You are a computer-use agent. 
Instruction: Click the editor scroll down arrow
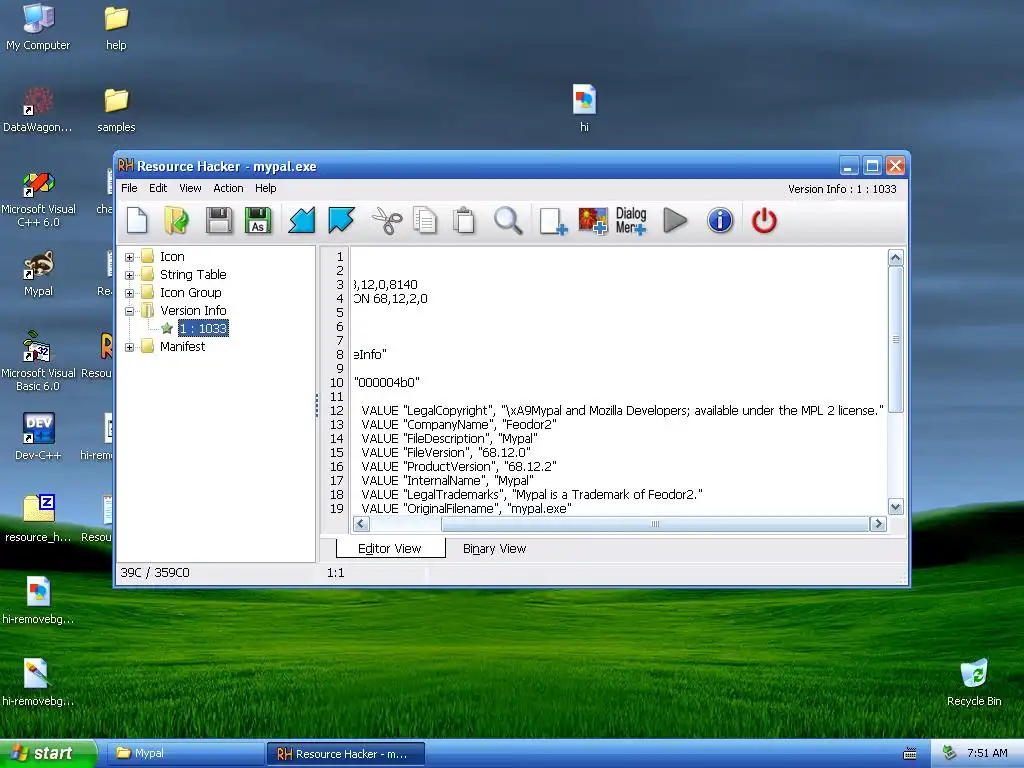click(x=895, y=506)
